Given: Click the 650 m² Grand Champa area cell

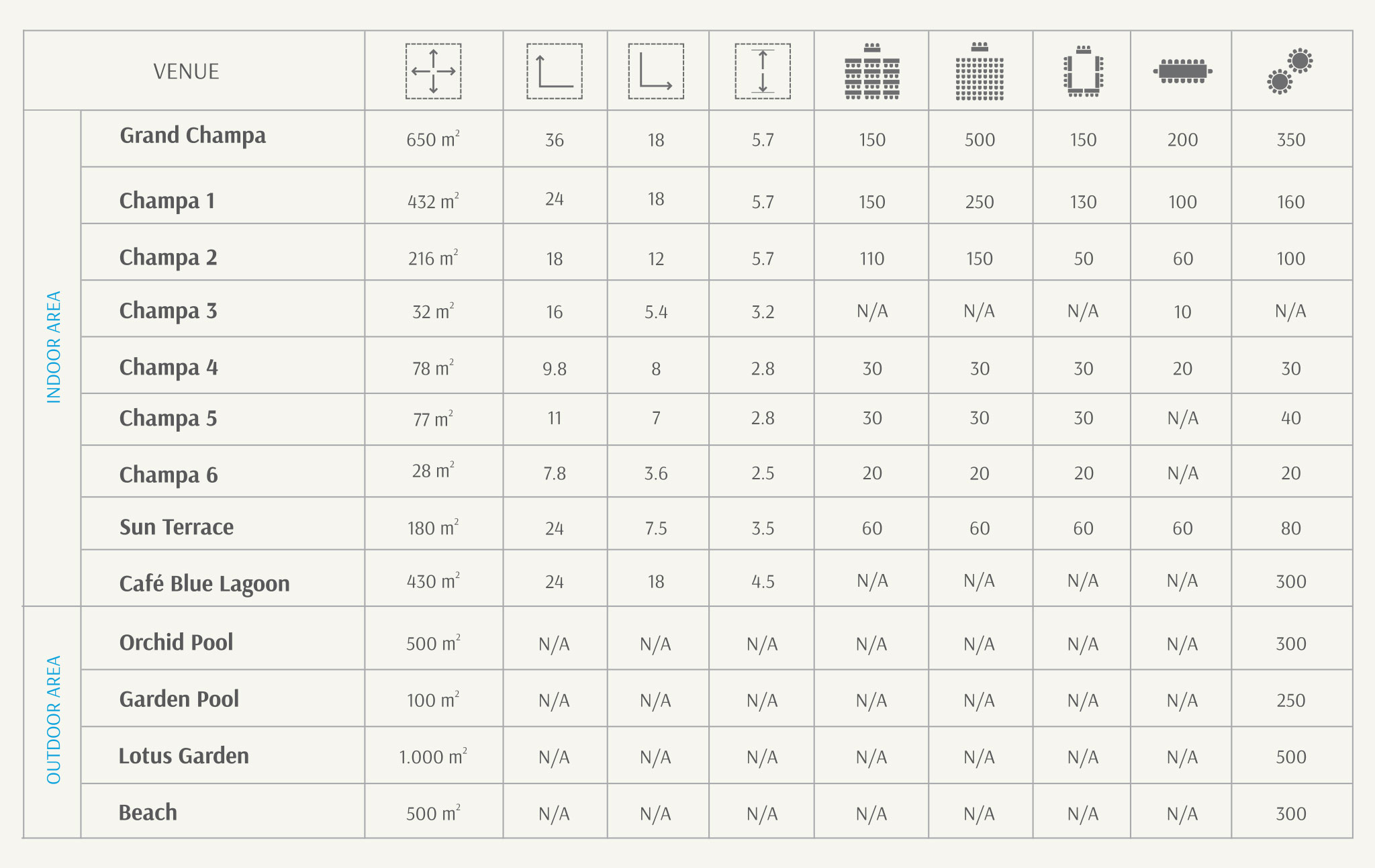Looking at the screenshot, I should (x=433, y=139).
